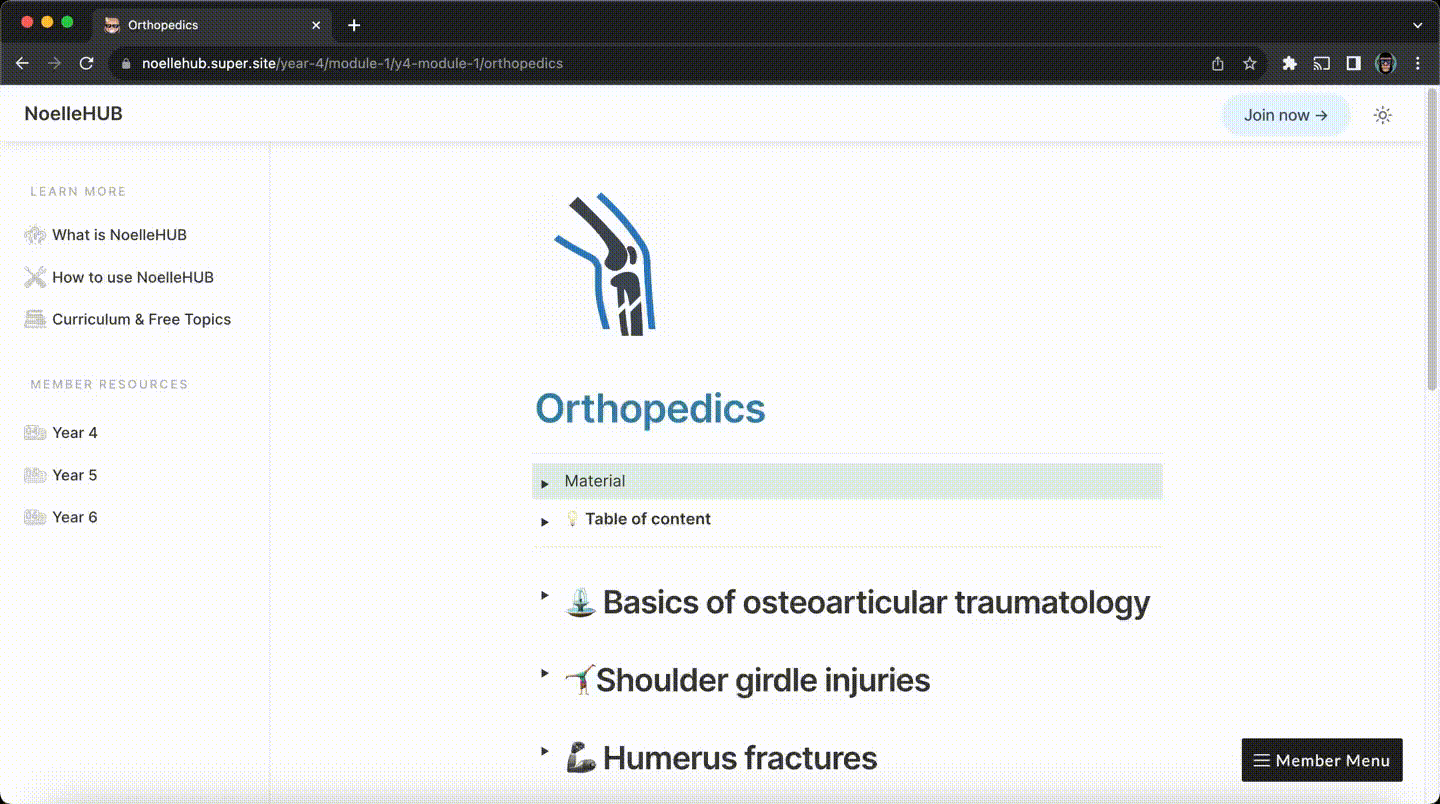This screenshot has height=804, width=1440.
Task: Open the Member Menu button
Action: pyautogui.click(x=1321, y=760)
